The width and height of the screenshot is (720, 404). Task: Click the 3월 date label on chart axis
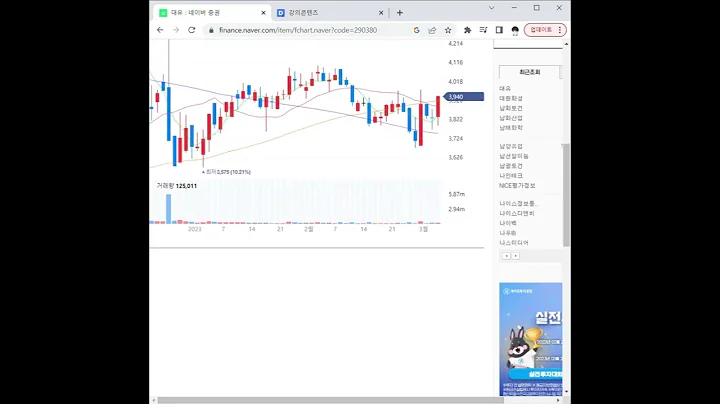pos(423,229)
